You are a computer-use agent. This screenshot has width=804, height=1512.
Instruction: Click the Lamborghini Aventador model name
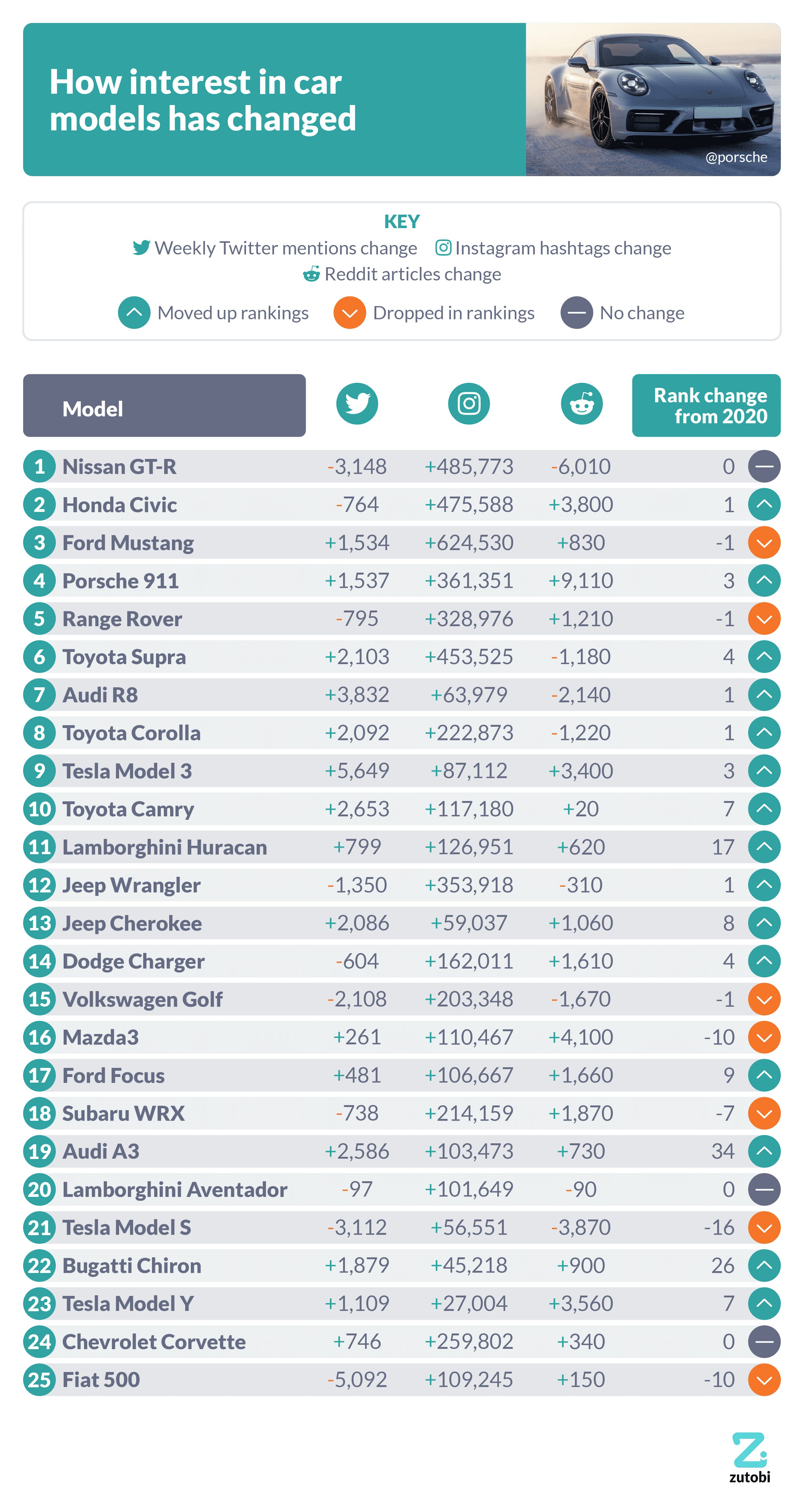(x=174, y=1189)
